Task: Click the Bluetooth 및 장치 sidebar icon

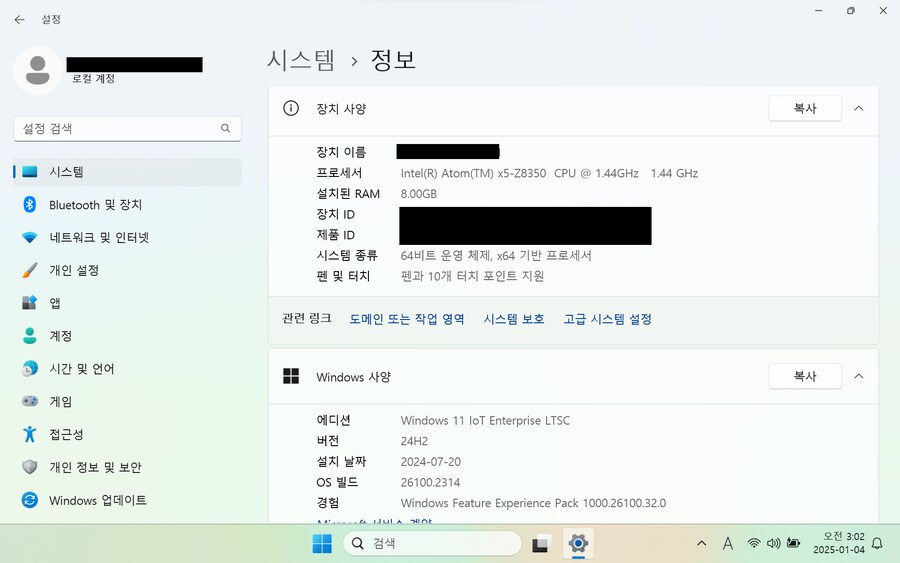Action: tap(30, 205)
